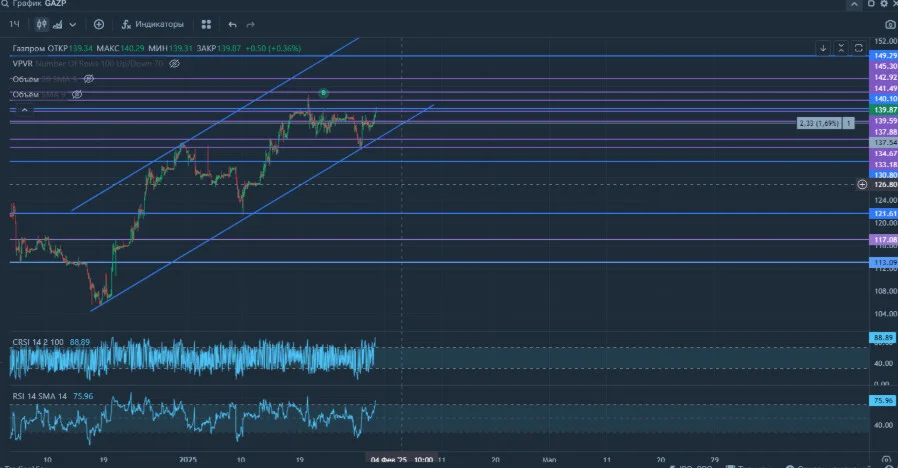
Task: Click the 149.79 price level label
Action: (x=884, y=56)
